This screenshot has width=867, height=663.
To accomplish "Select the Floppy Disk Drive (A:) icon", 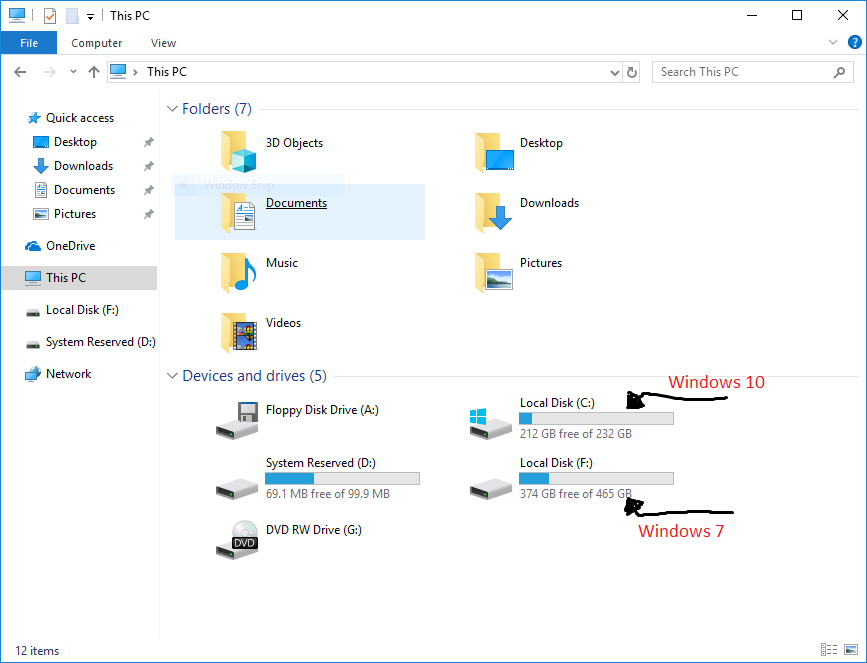I will (x=237, y=420).
